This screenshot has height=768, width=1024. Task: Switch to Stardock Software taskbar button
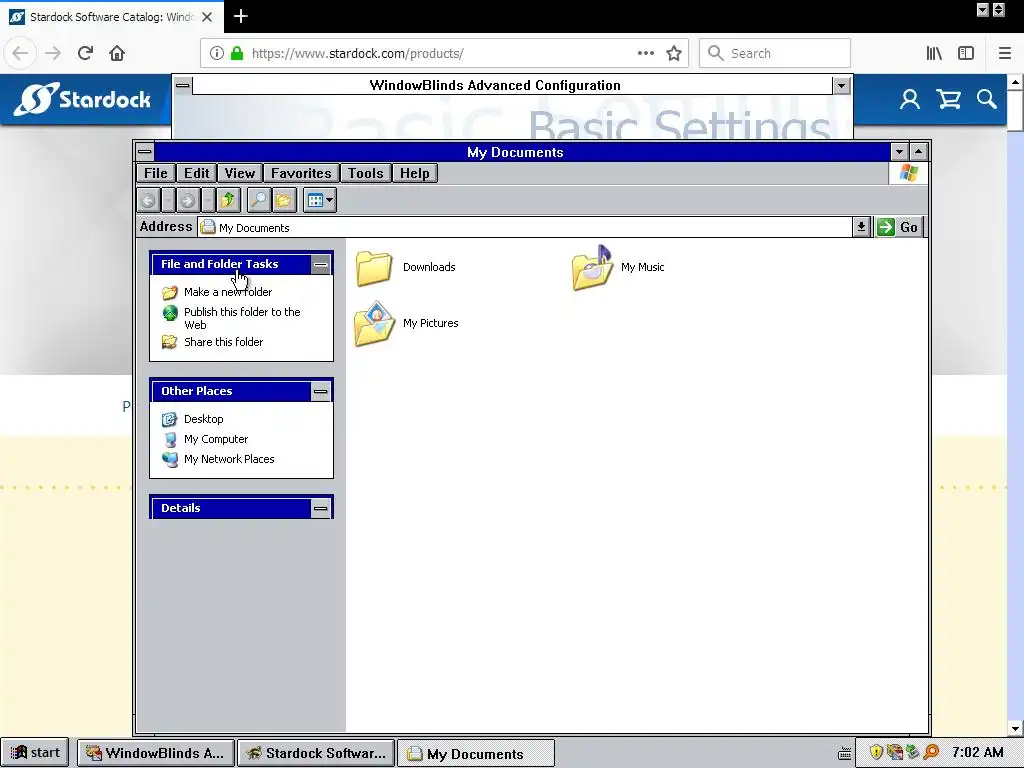pos(316,753)
